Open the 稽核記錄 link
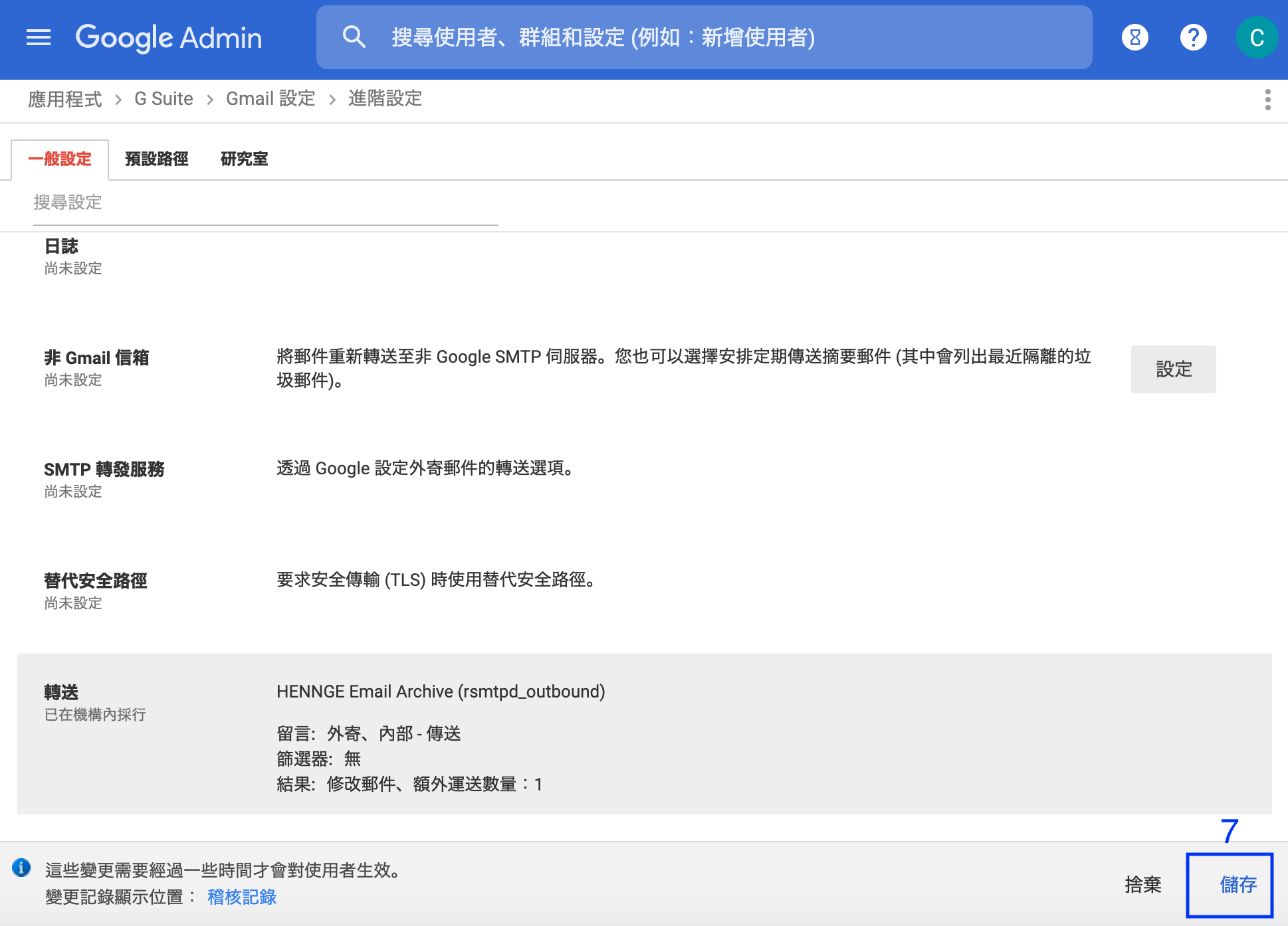 point(242,897)
